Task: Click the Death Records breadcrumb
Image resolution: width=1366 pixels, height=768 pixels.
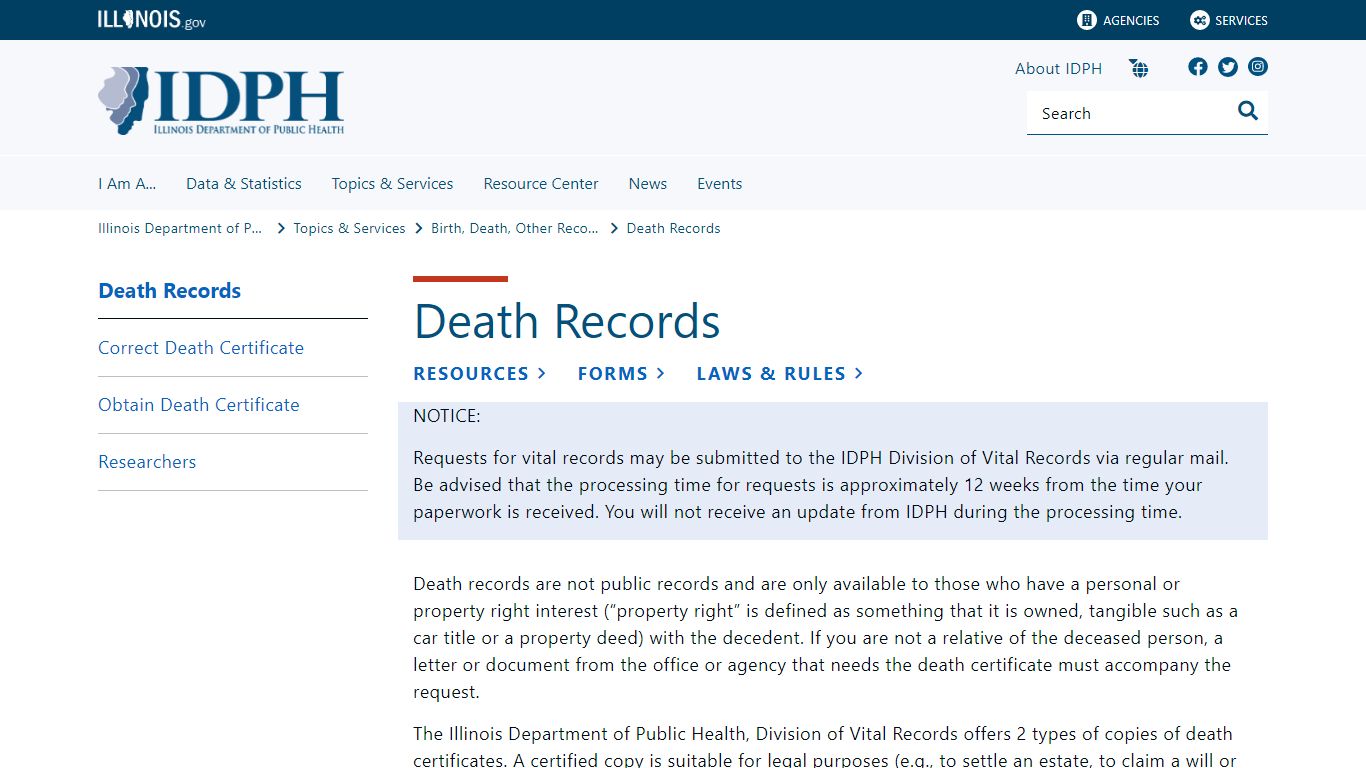Action: tap(673, 228)
